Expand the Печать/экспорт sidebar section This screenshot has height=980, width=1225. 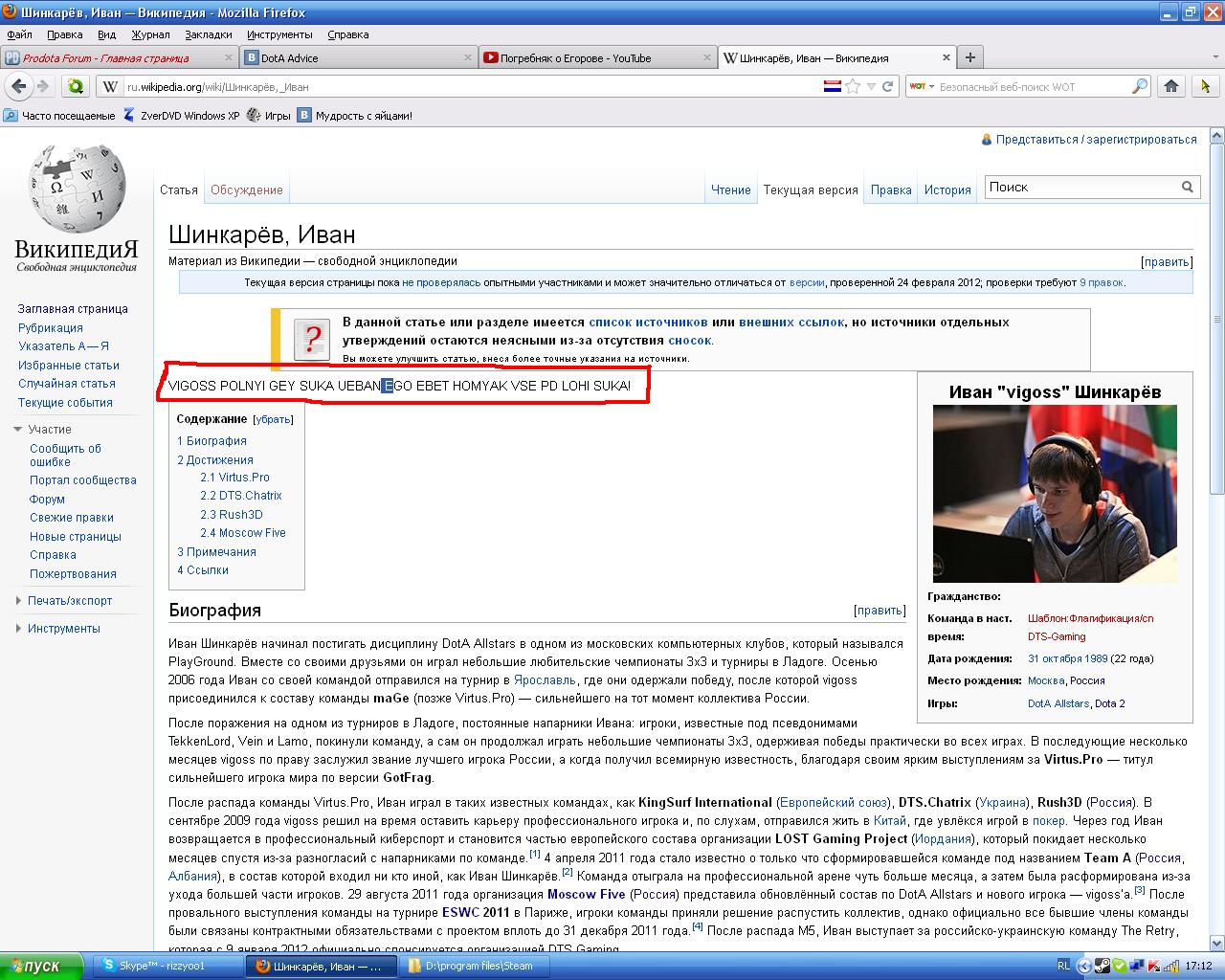[x=18, y=601]
